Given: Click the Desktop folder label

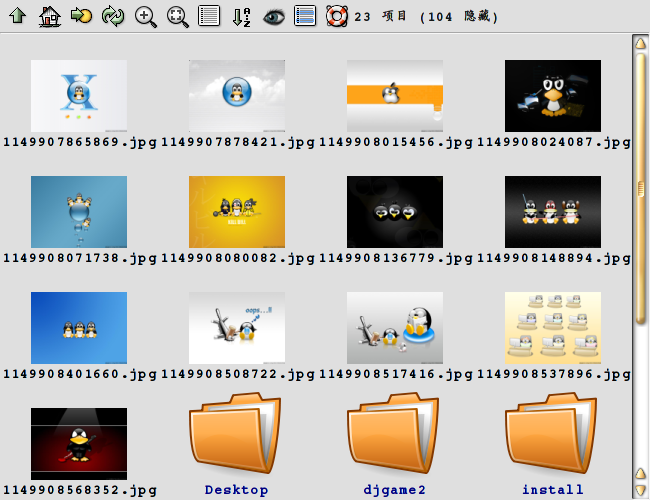Looking at the screenshot, I should [x=236, y=490].
